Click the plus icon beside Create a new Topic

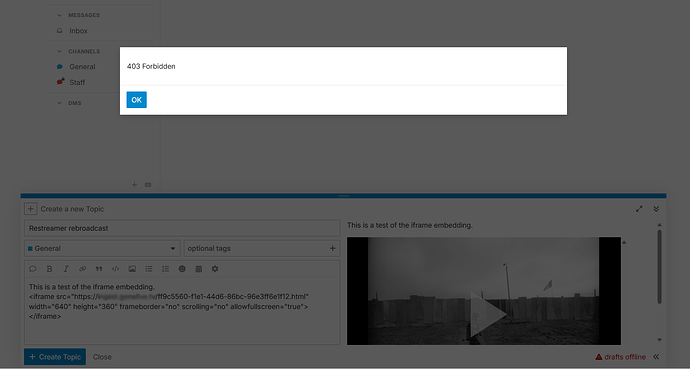(30, 209)
